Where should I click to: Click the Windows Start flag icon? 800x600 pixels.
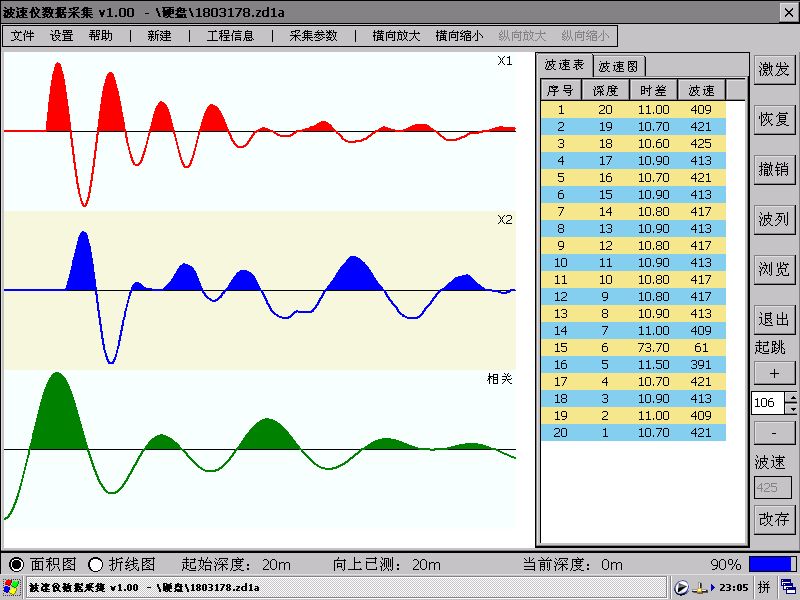coord(12,587)
